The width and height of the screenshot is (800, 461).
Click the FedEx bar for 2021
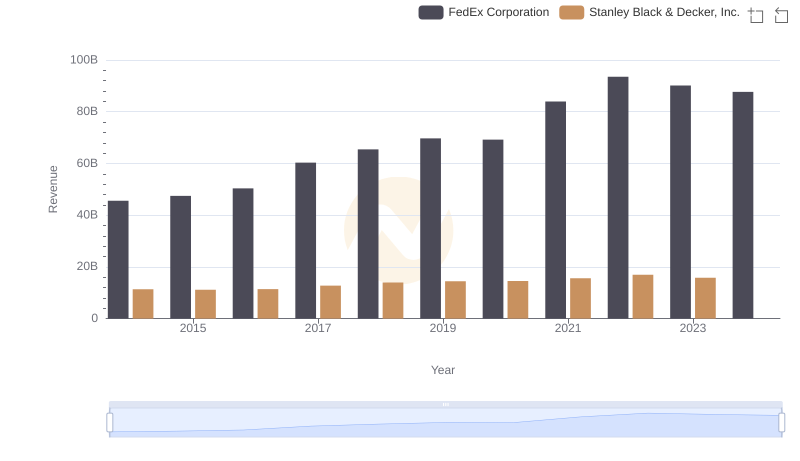(556, 210)
